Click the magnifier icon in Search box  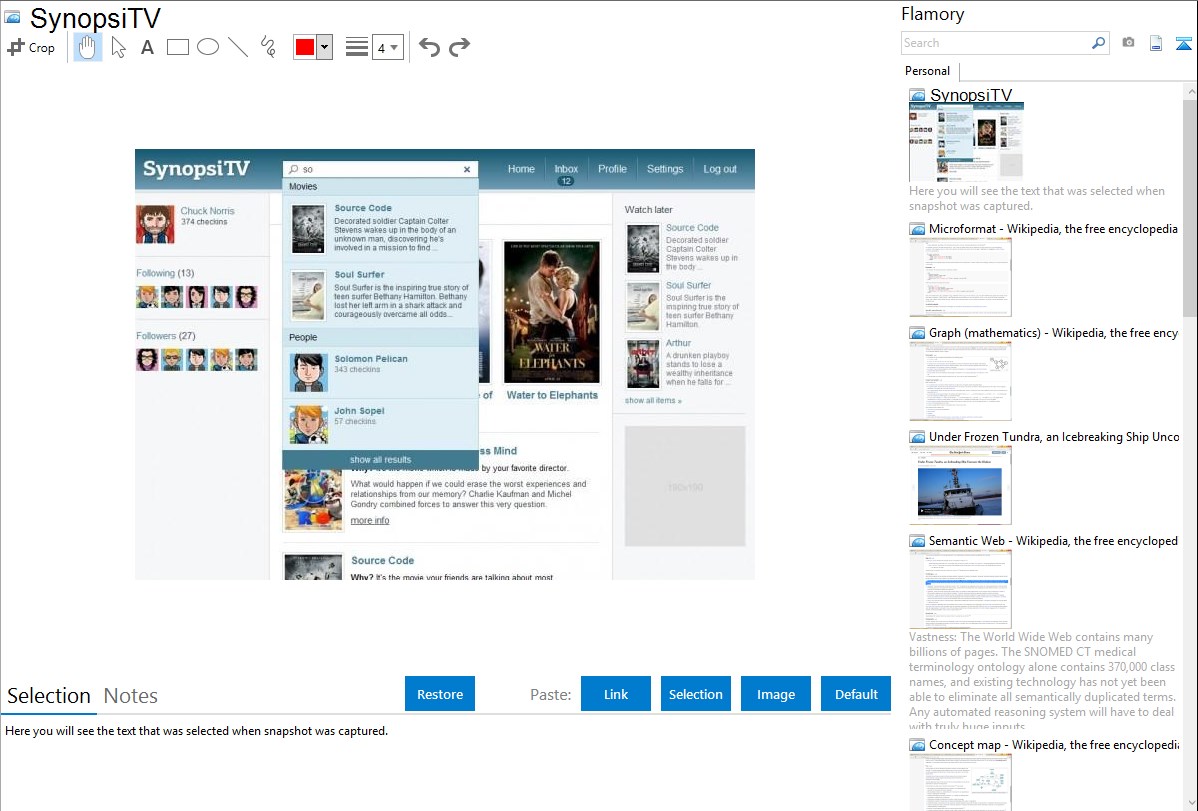[x=1098, y=43]
